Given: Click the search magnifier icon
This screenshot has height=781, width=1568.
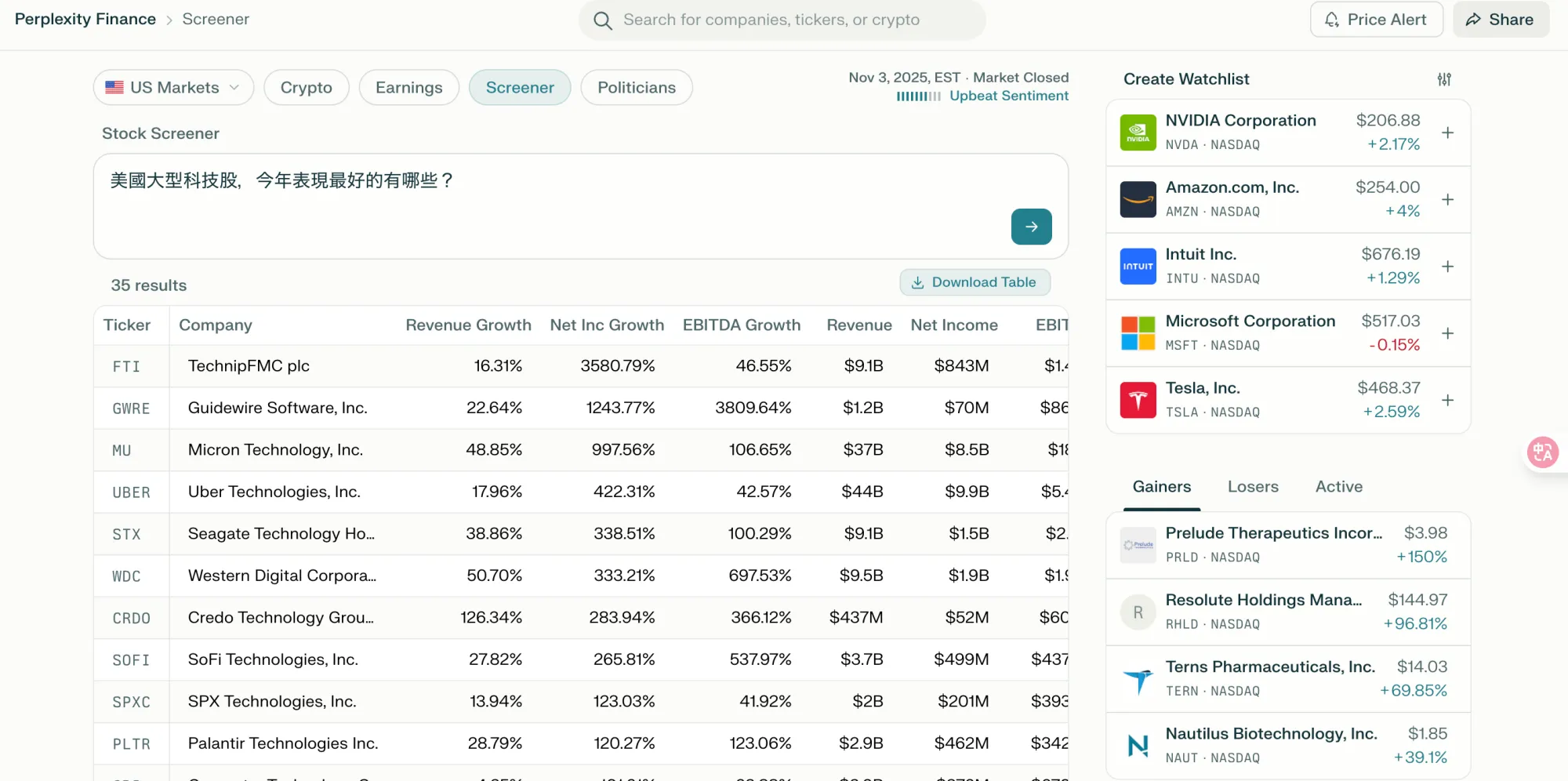Looking at the screenshot, I should click(x=602, y=20).
